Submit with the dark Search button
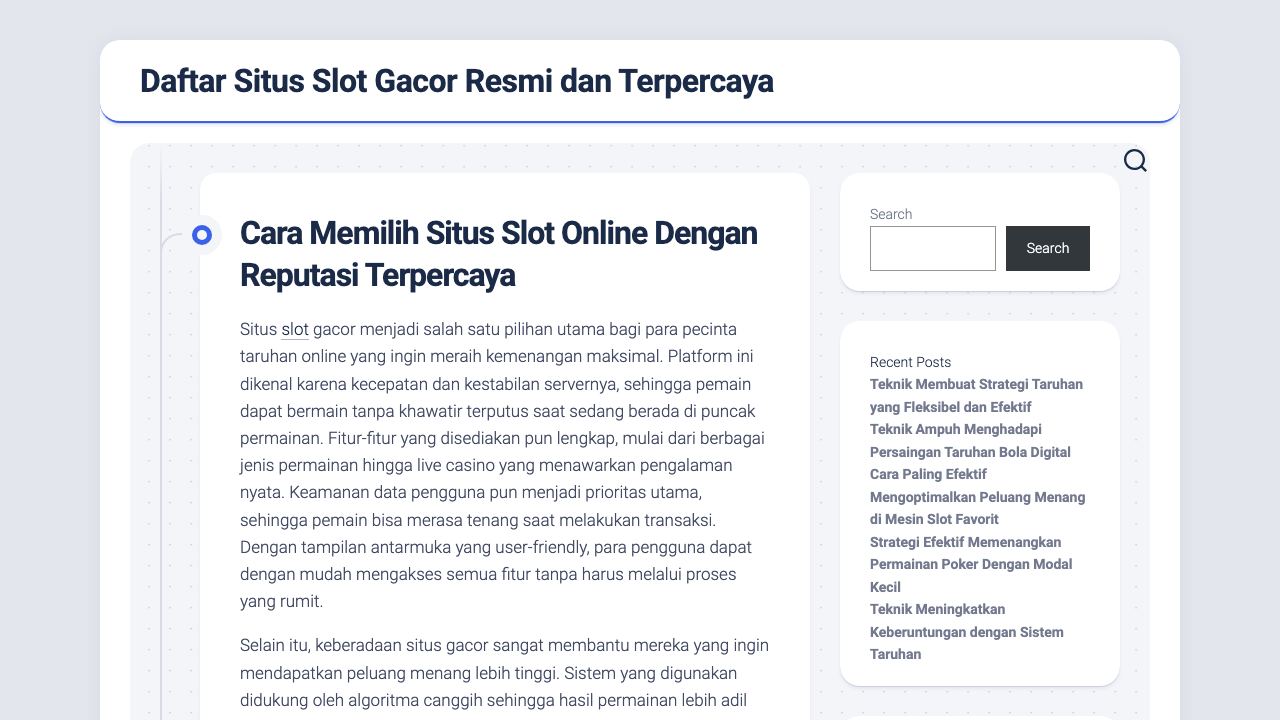 click(x=1048, y=248)
